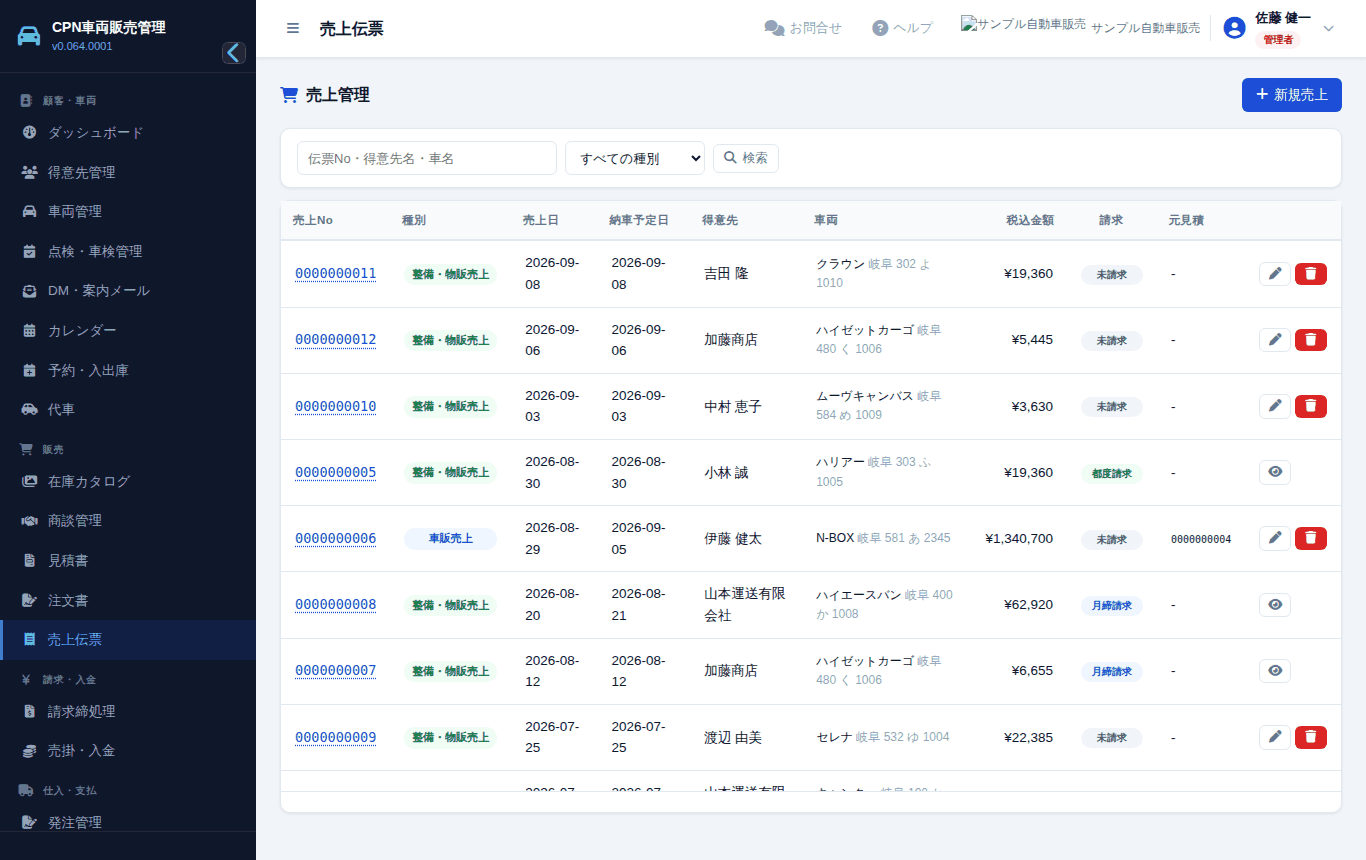Delete sales slip 0000000006 with trash icon

pyautogui.click(x=1311, y=538)
